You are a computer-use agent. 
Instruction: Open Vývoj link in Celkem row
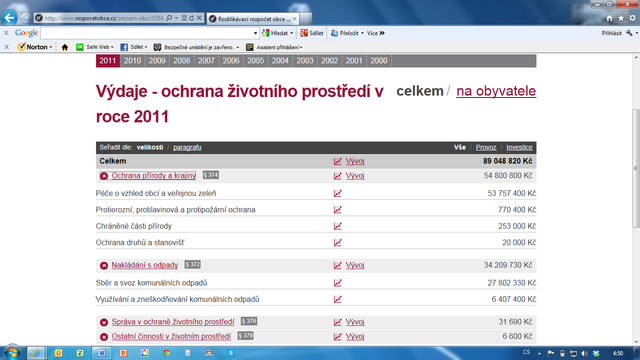[355, 161]
